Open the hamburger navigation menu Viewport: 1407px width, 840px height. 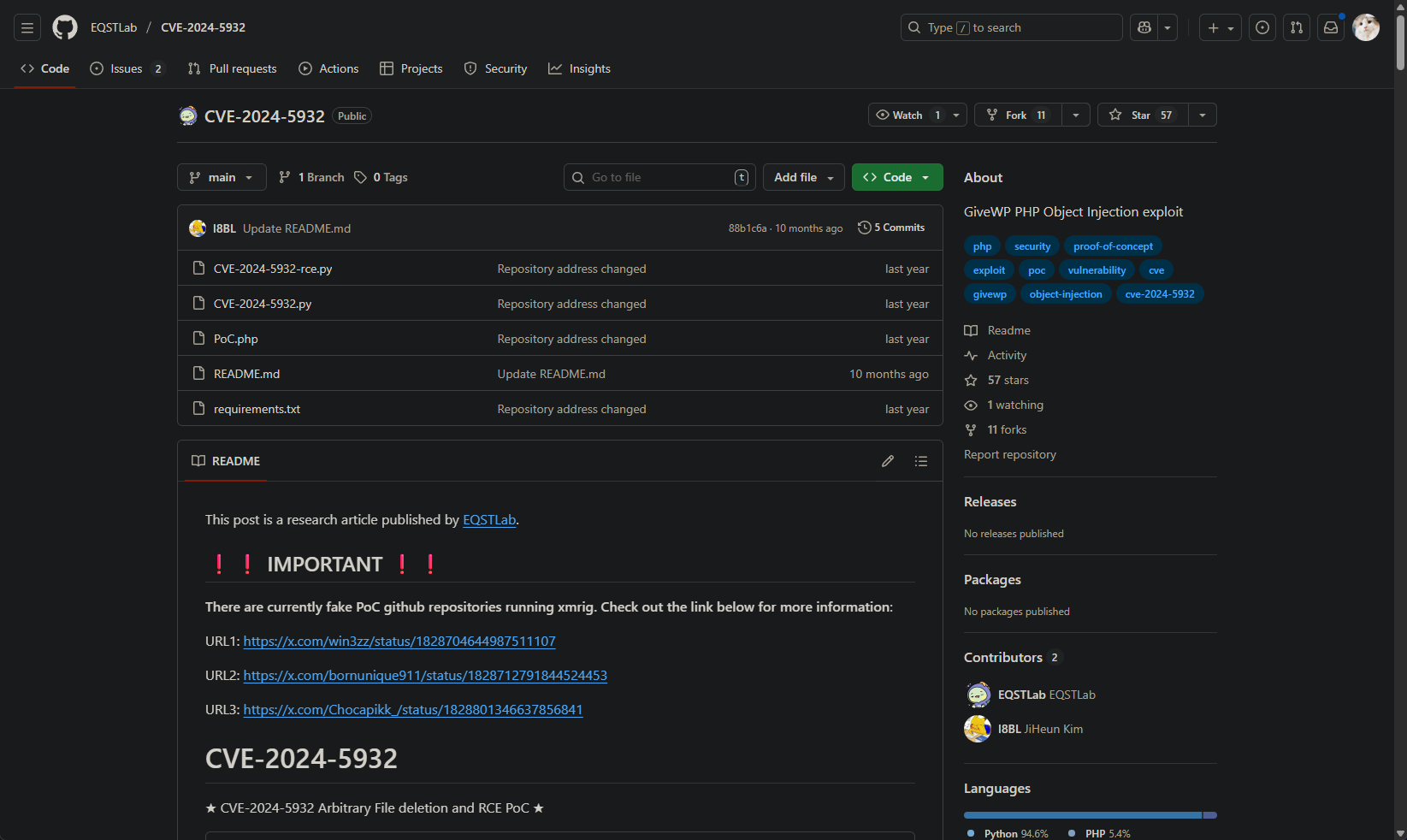pos(27,27)
